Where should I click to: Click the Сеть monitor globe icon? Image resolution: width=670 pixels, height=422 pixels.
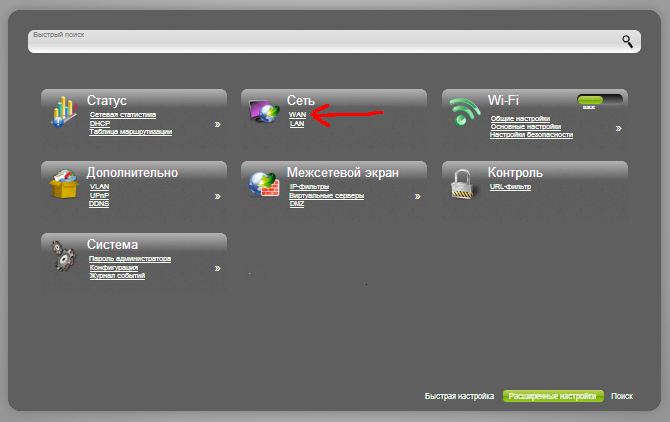click(x=264, y=111)
